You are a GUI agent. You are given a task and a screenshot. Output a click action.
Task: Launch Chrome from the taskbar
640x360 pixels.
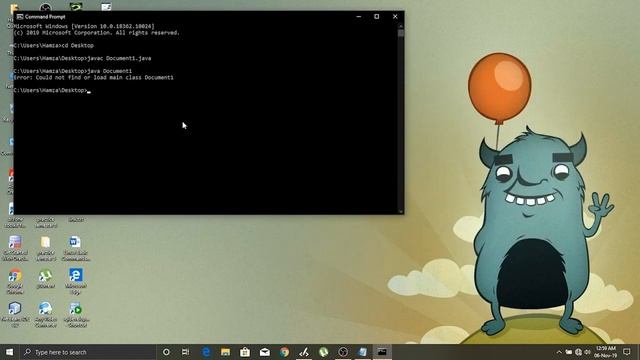pyautogui.click(x=284, y=352)
